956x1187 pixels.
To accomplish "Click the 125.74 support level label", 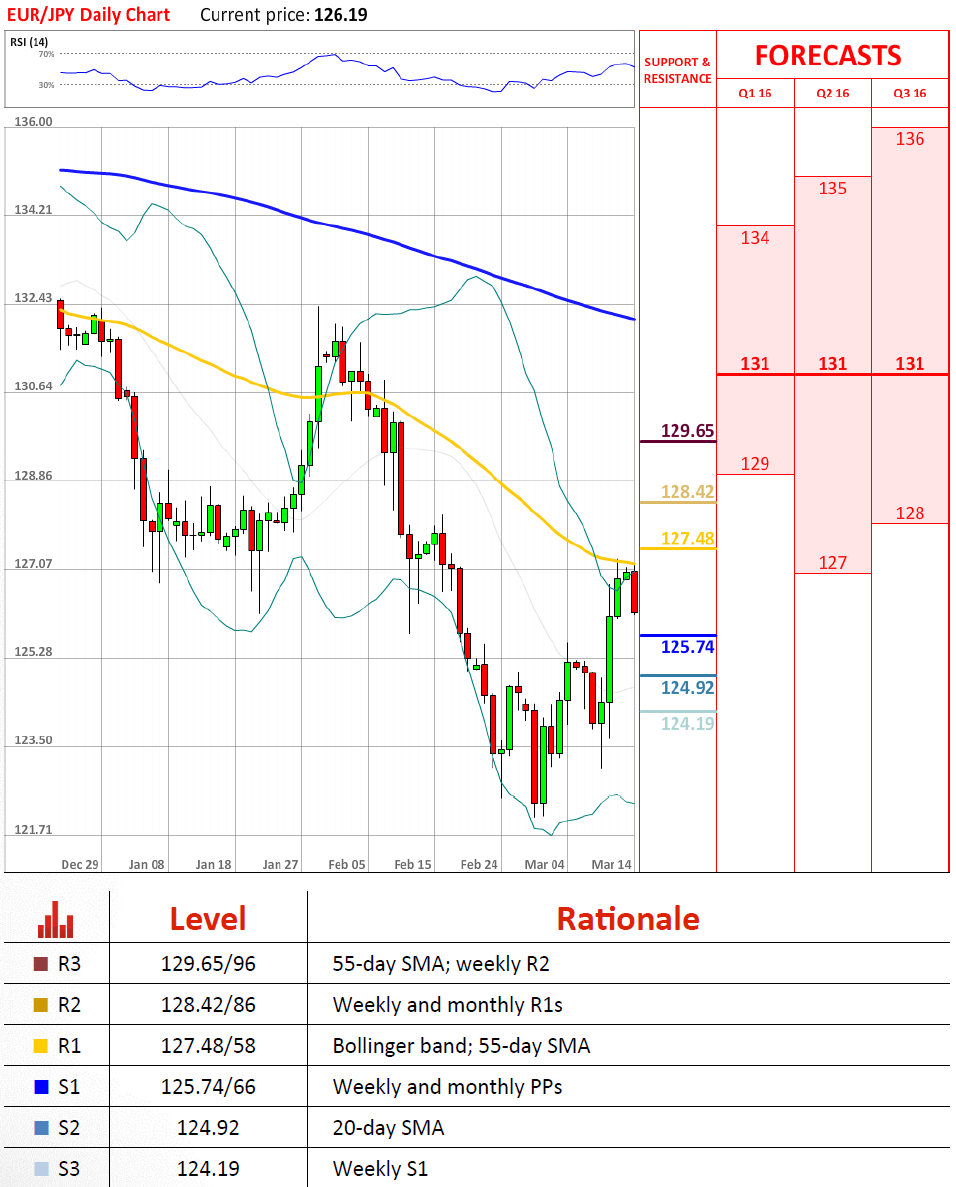I will click(687, 646).
